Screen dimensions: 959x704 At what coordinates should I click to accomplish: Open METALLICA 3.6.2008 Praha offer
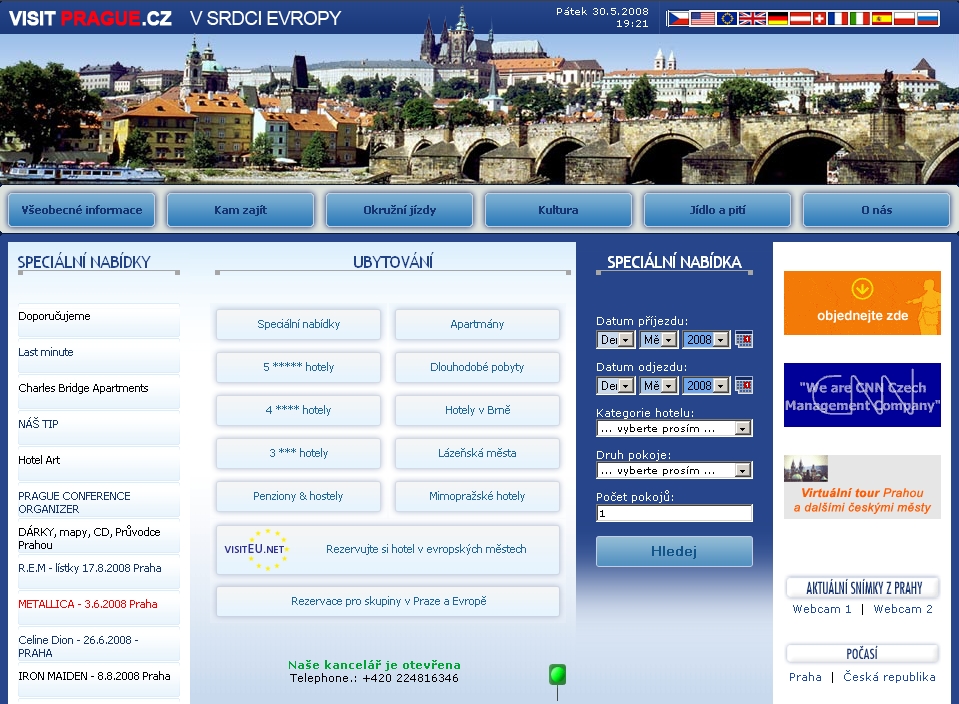pos(88,604)
